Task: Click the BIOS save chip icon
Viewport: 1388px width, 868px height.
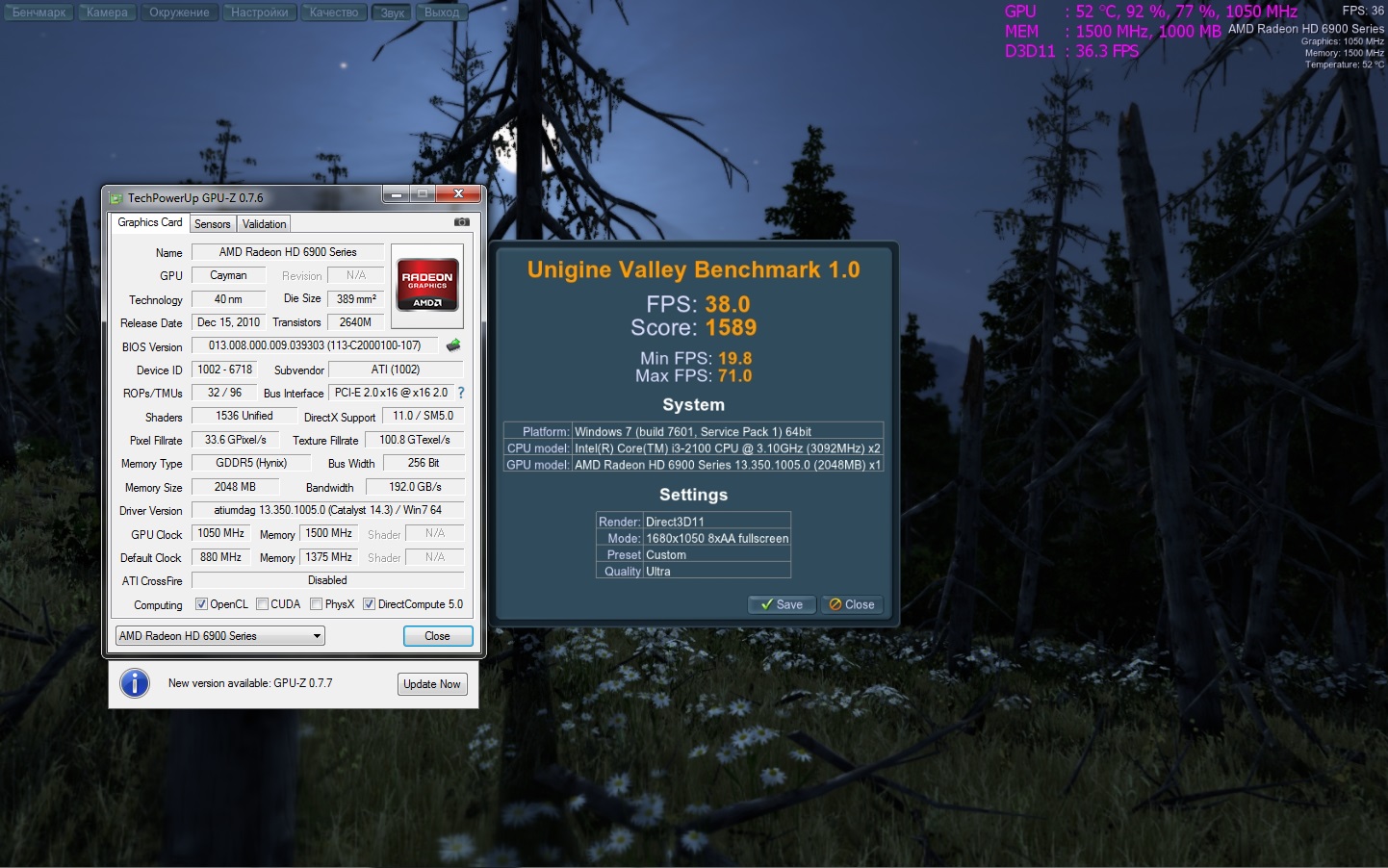Action: pos(453,345)
